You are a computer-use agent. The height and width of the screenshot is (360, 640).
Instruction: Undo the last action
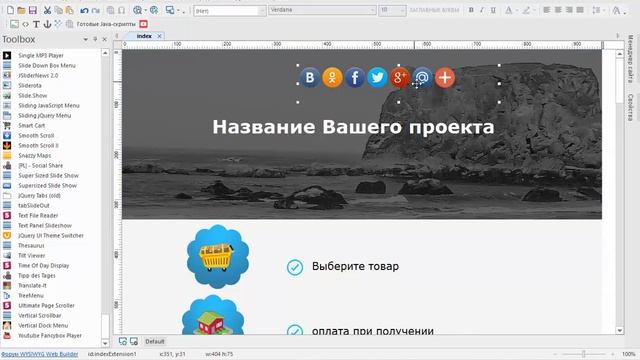click(x=84, y=10)
